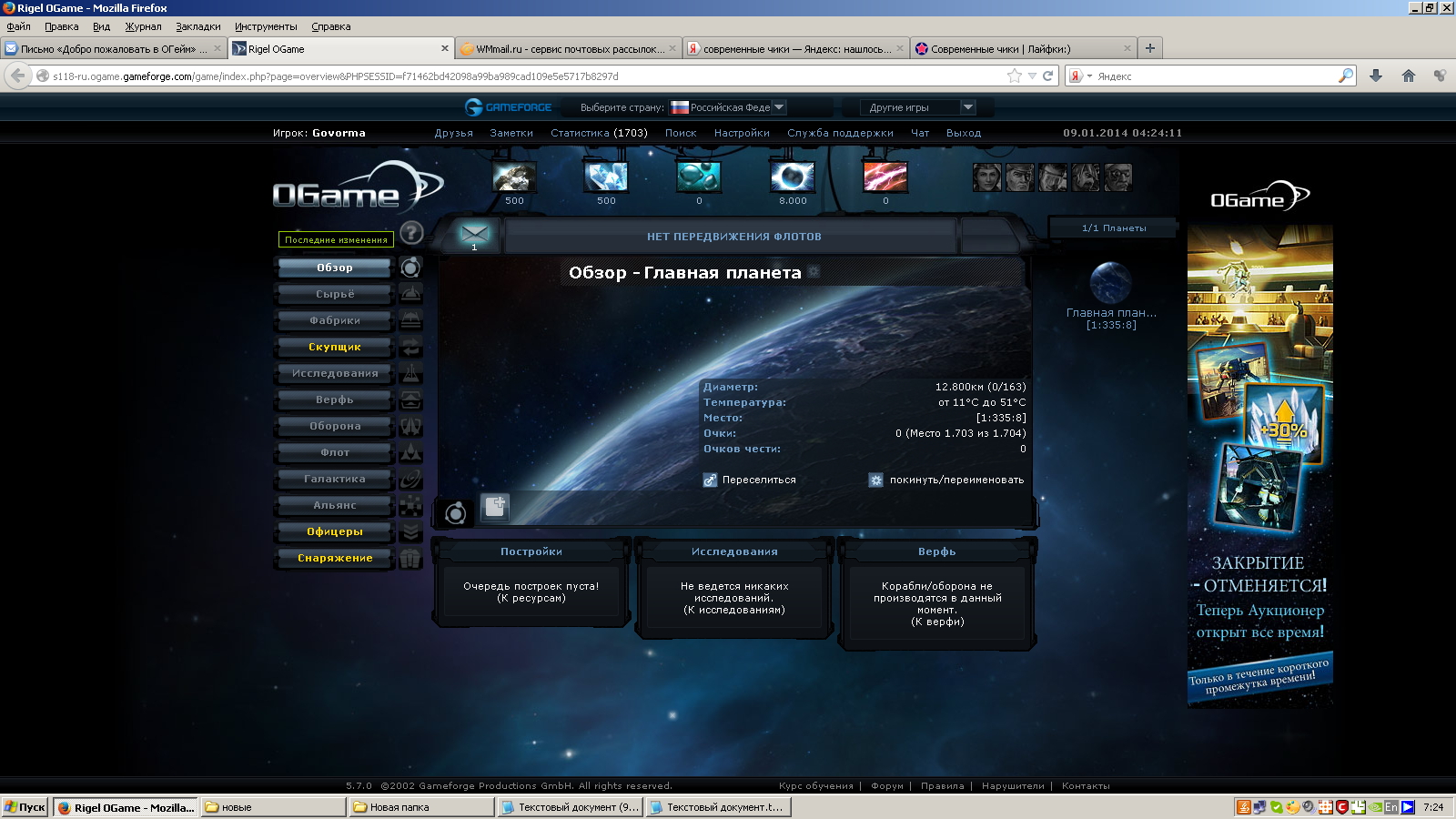Click the icon beside Офицеры menu
Screen dimensions: 1456x819
[411, 531]
